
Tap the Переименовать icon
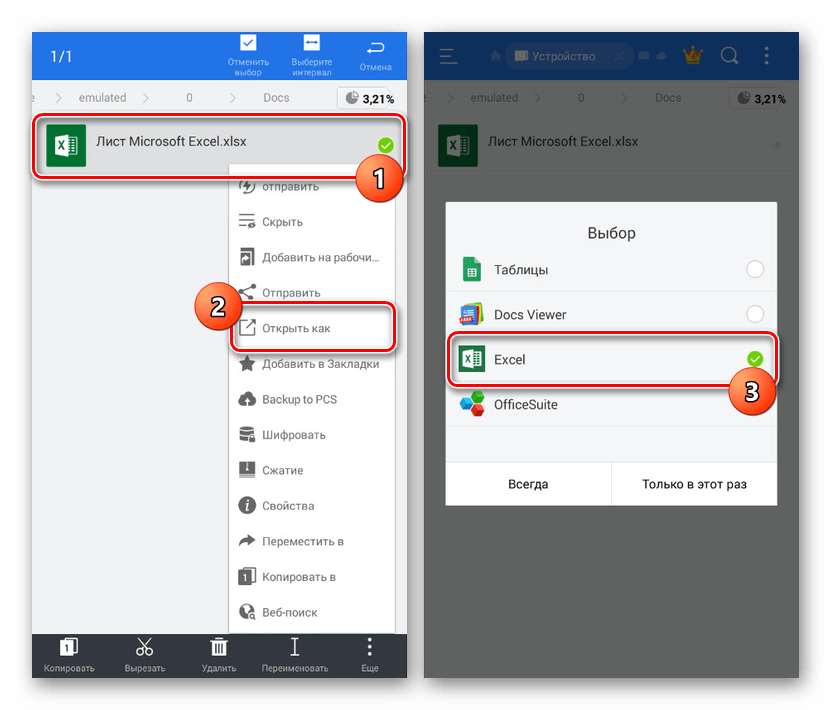coord(294,648)
